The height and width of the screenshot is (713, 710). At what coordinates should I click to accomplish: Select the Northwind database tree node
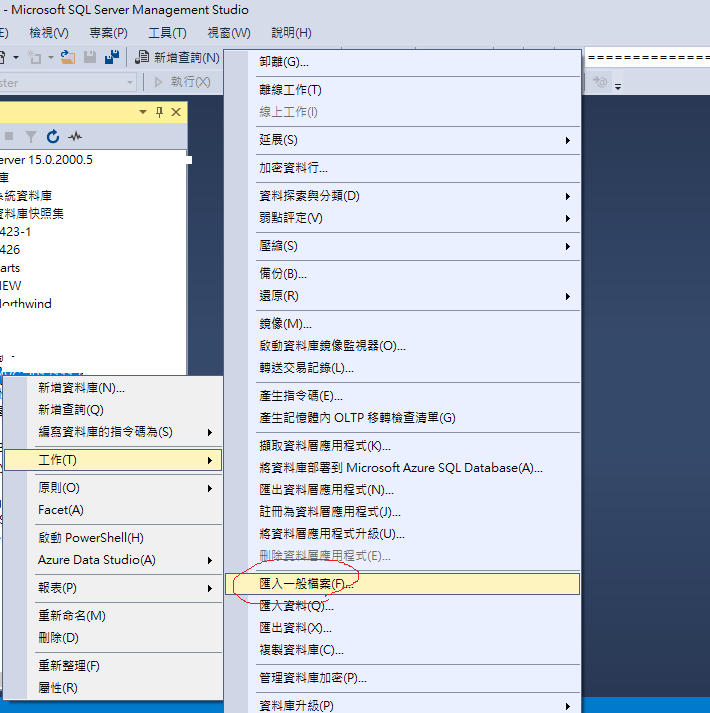[26, 304]
